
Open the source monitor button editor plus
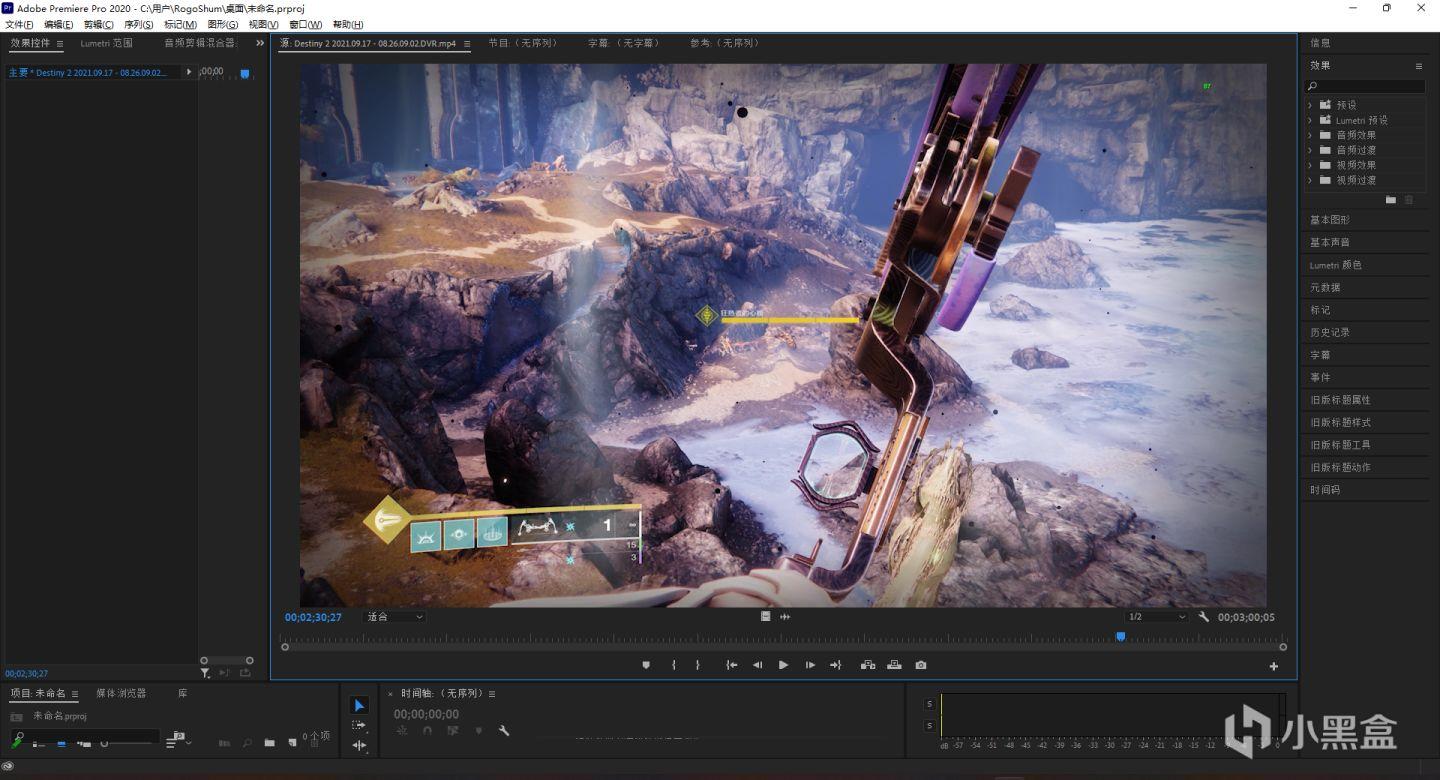[x=1274, y=666]
